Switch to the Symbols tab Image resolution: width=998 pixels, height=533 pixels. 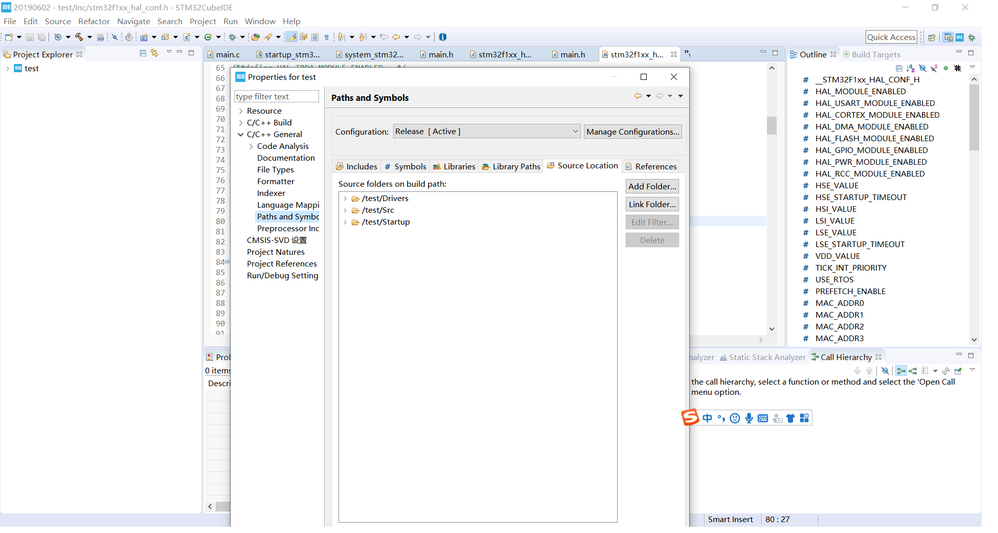tap(405, 167)
